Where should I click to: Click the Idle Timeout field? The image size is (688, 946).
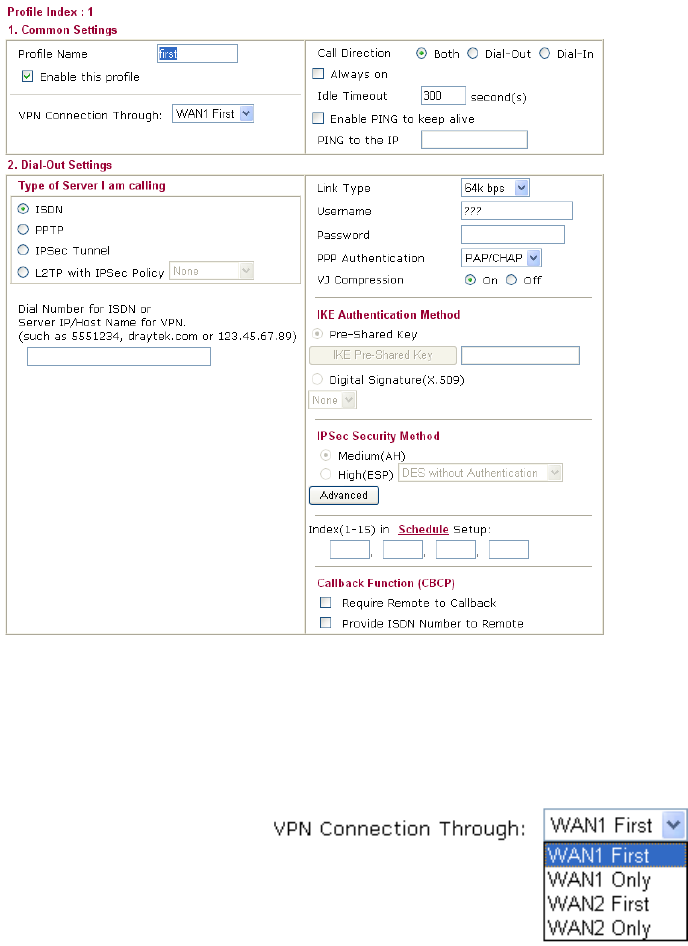[443, 95]
